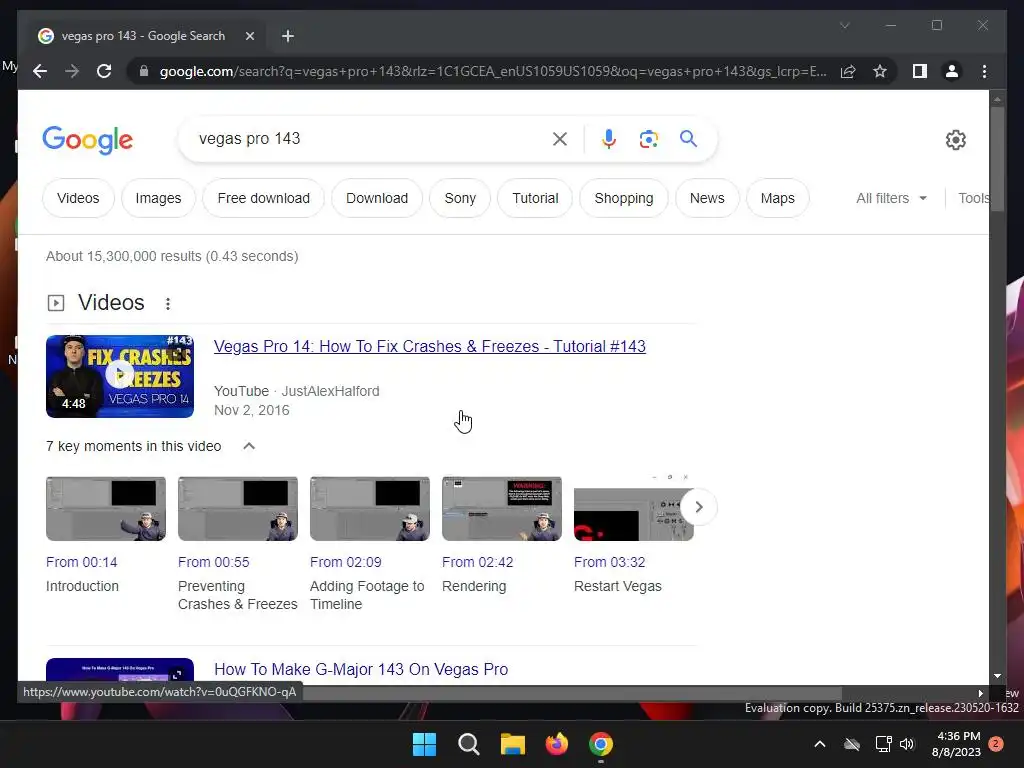Go back to the previous page

coord(40,71)
